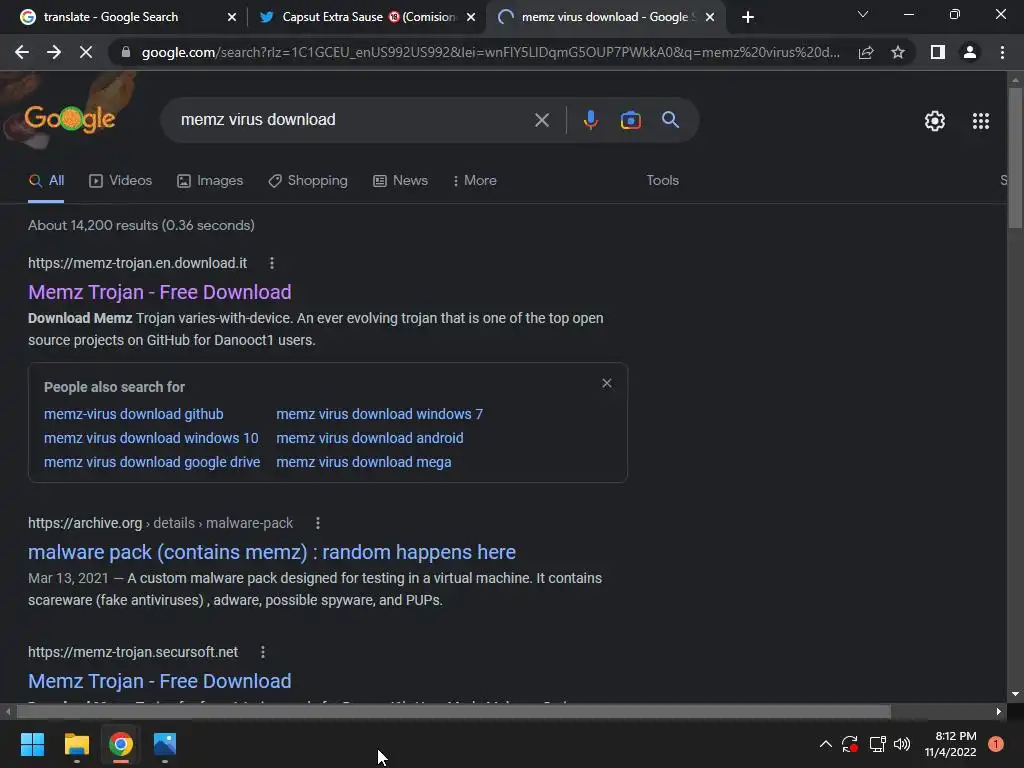Open Photos app from taskbar
Screen dimensions: 1024x768
165,744
